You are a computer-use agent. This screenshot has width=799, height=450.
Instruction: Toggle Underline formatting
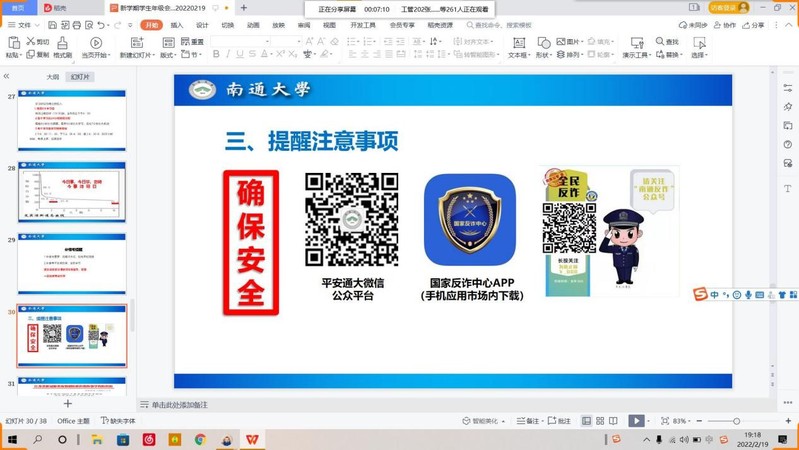point(239,54)
